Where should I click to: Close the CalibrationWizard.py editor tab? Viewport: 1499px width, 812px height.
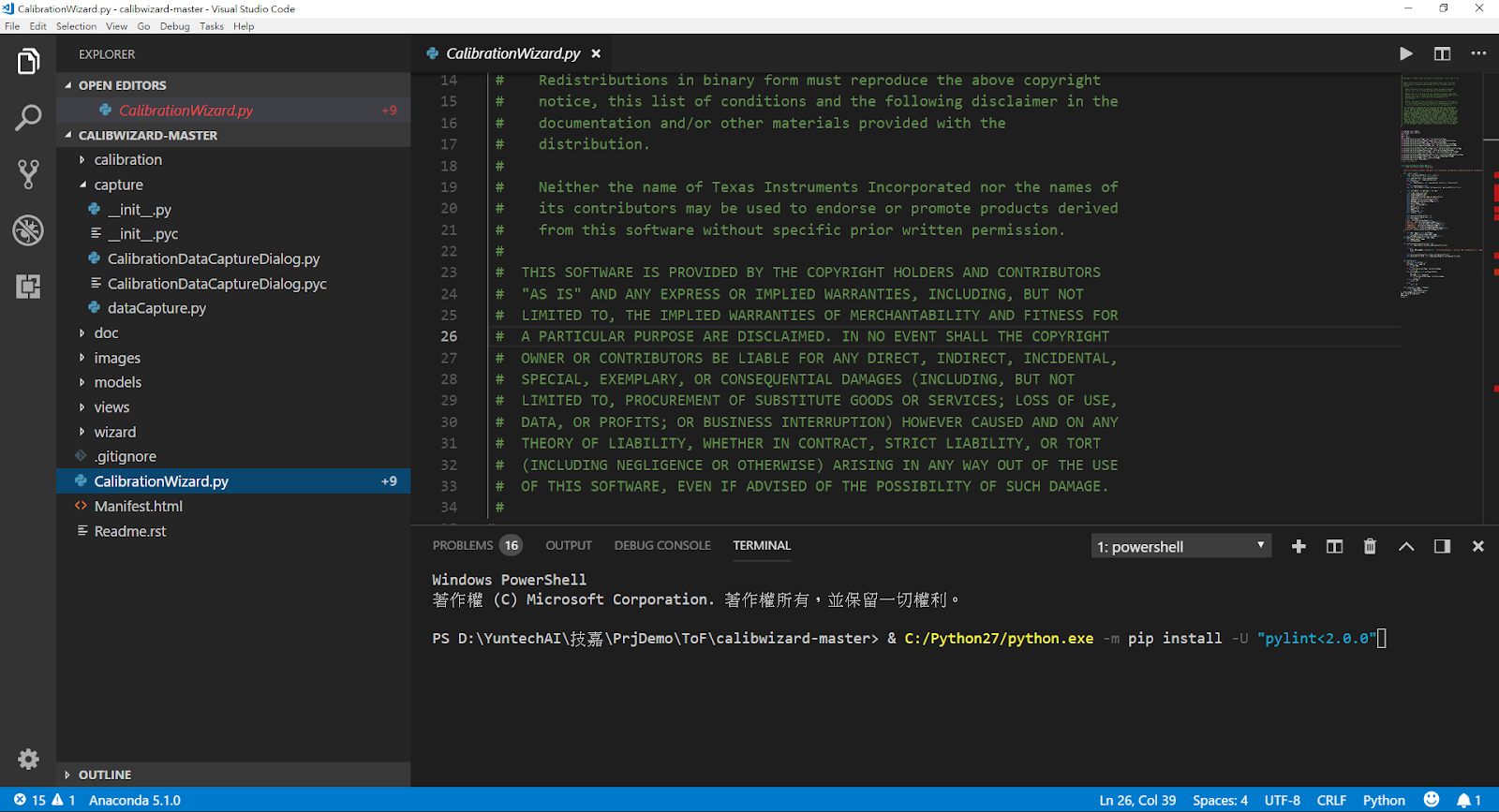(596, 53)
